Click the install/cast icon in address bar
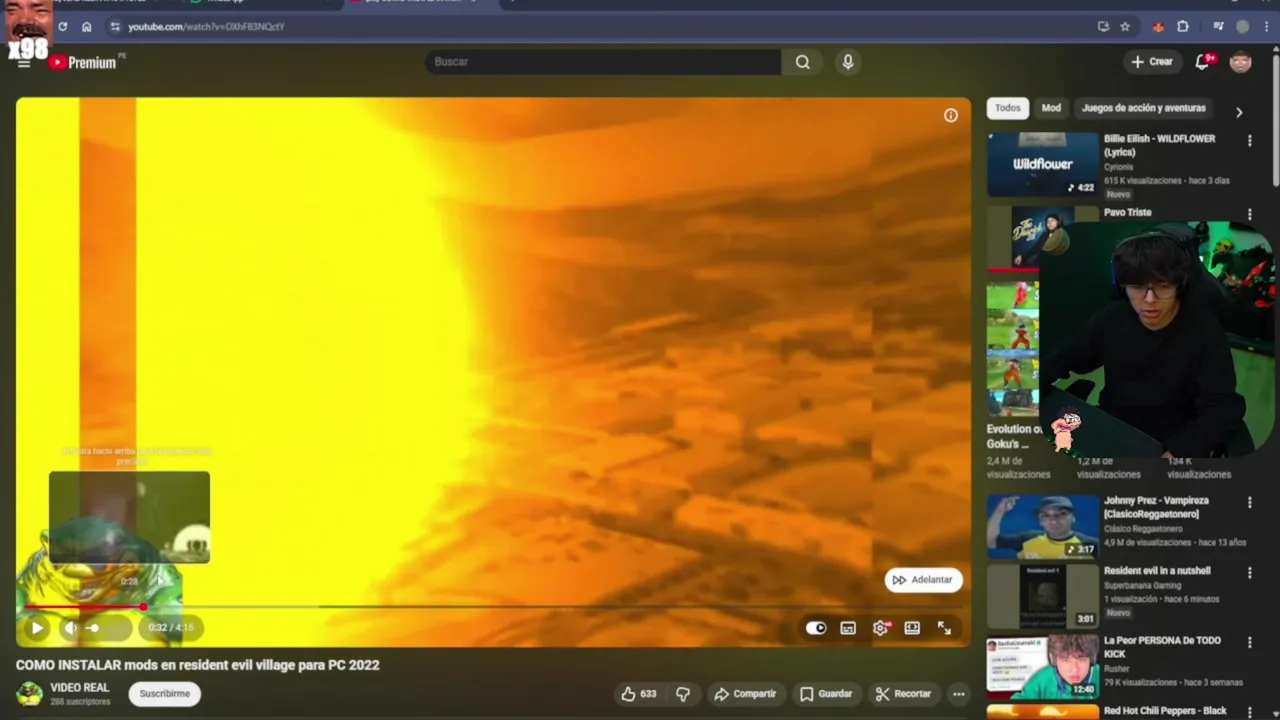Viewport: 1280px width, 720px height. (x=1103, y=27)
